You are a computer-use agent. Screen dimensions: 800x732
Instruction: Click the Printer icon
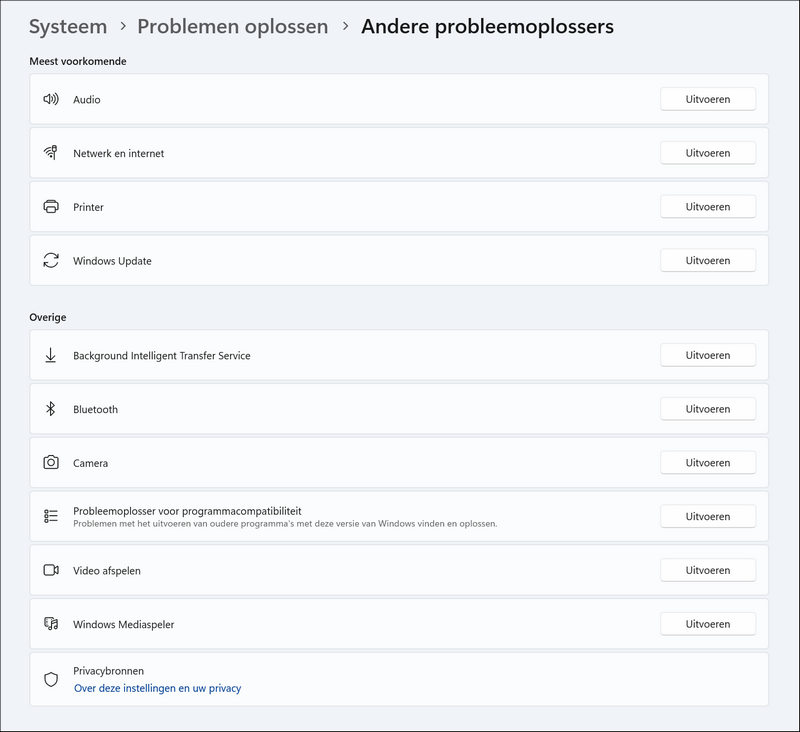[51, 207]
